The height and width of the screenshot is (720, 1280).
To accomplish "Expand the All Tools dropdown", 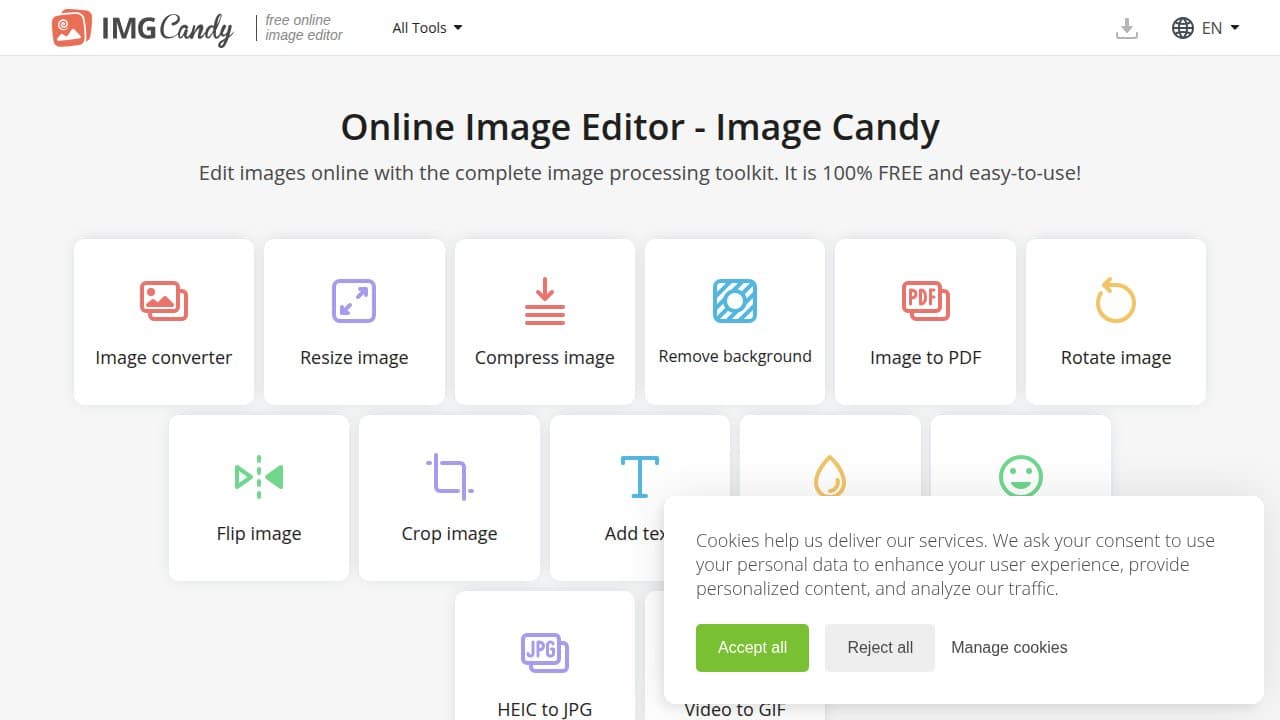I will click(427, 28).
